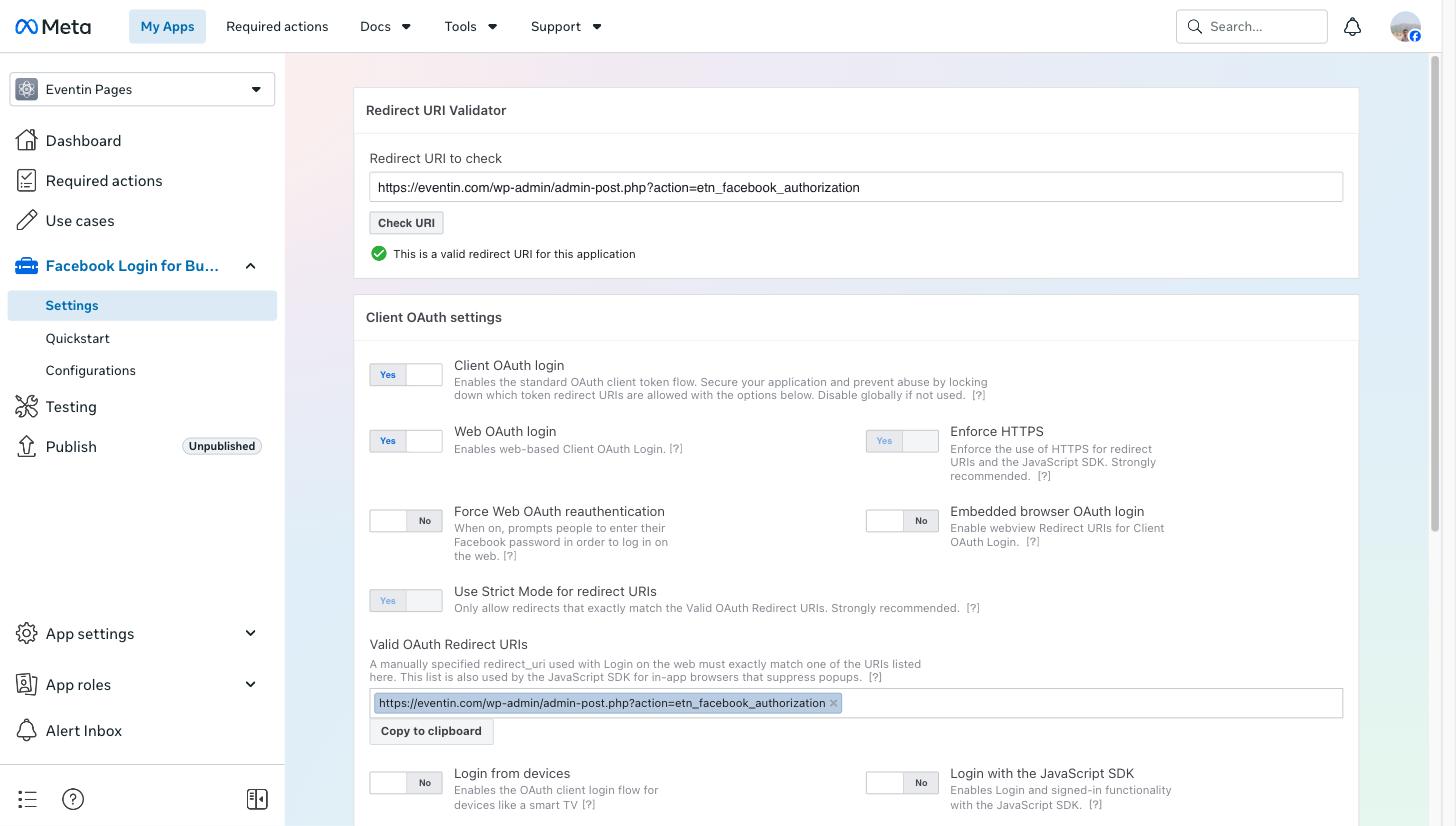Focus the top Search field
1456x826 pixels.
[1252, 27]
